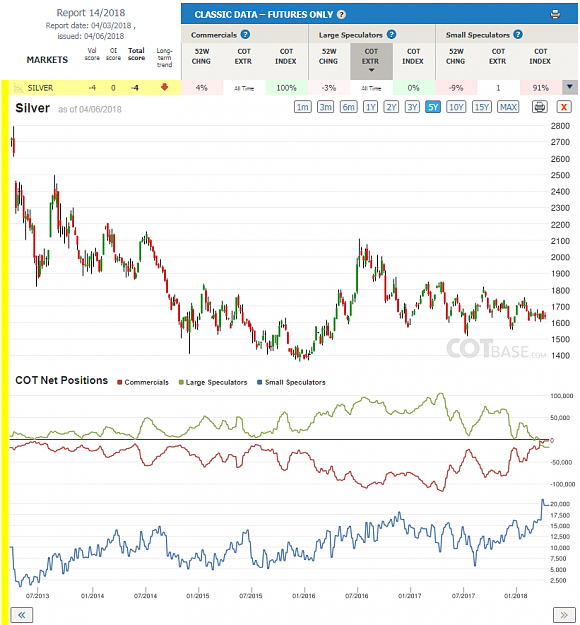Sort by the Long-term trend column
Image resolution: width=580 pixels, height=625 pixels.
click(164, 57)
